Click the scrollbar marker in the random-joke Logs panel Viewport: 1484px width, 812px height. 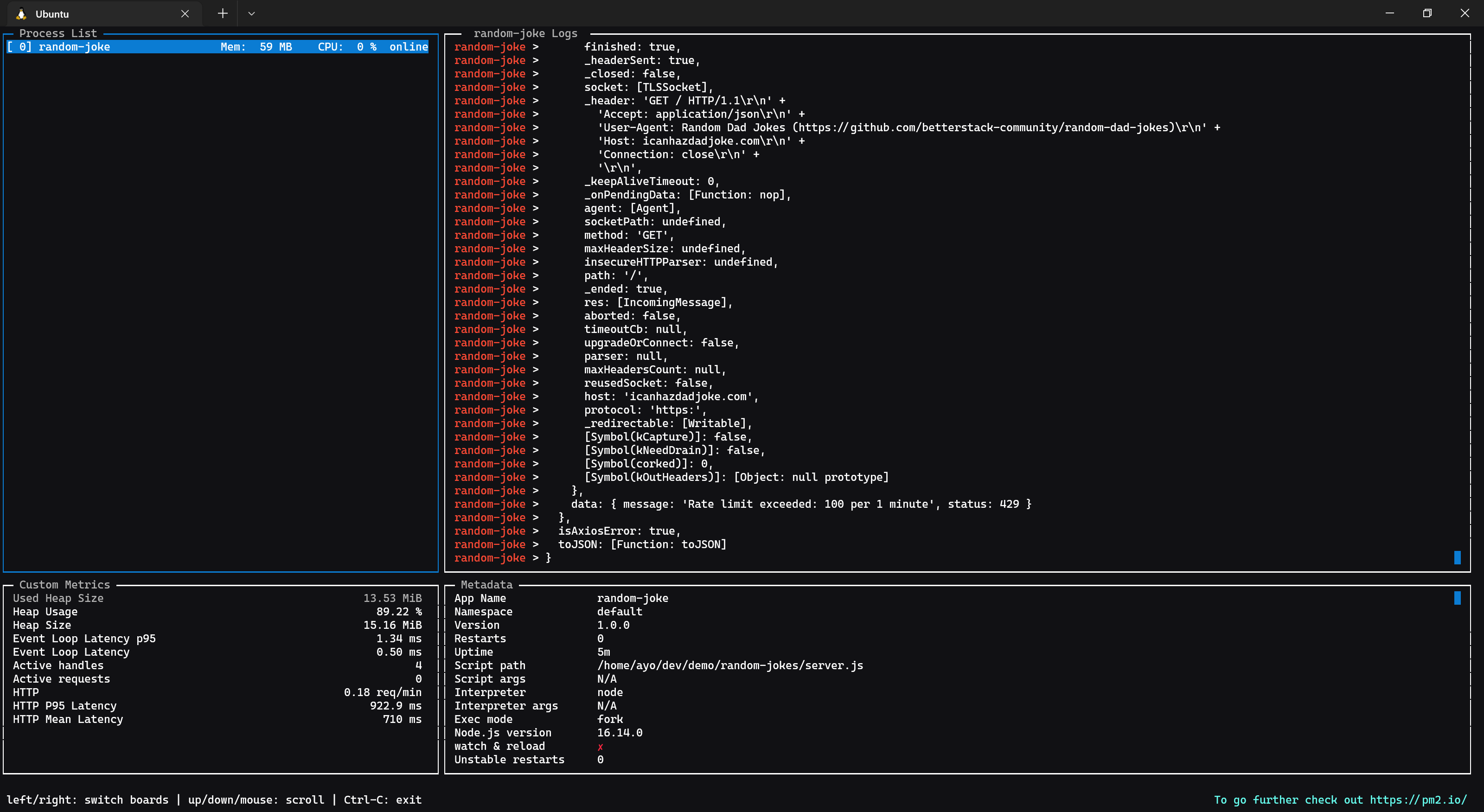tap(1457, 557)
